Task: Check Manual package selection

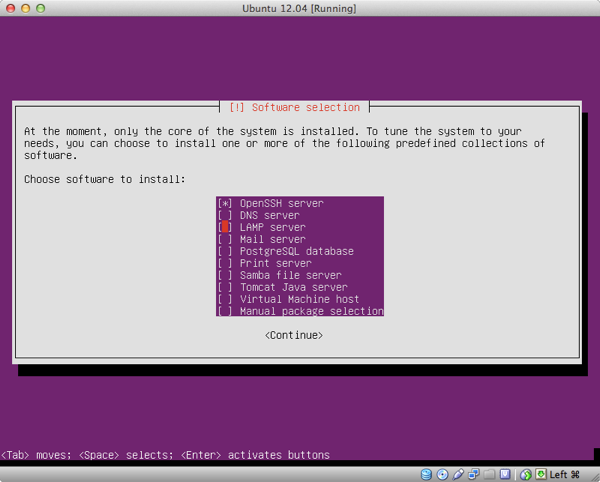Action: 224,312
